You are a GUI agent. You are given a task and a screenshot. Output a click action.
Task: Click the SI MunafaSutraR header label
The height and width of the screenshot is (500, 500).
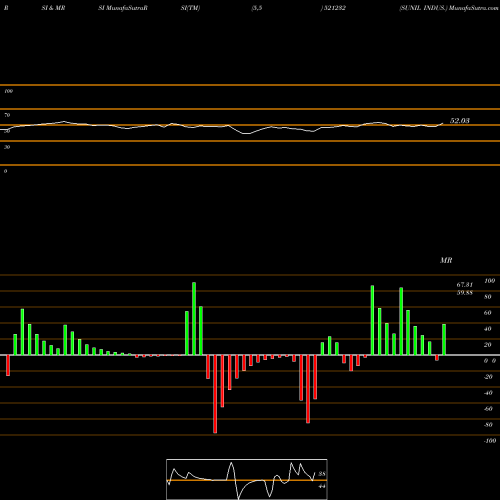pyautogui.click(x=123, y=8)
